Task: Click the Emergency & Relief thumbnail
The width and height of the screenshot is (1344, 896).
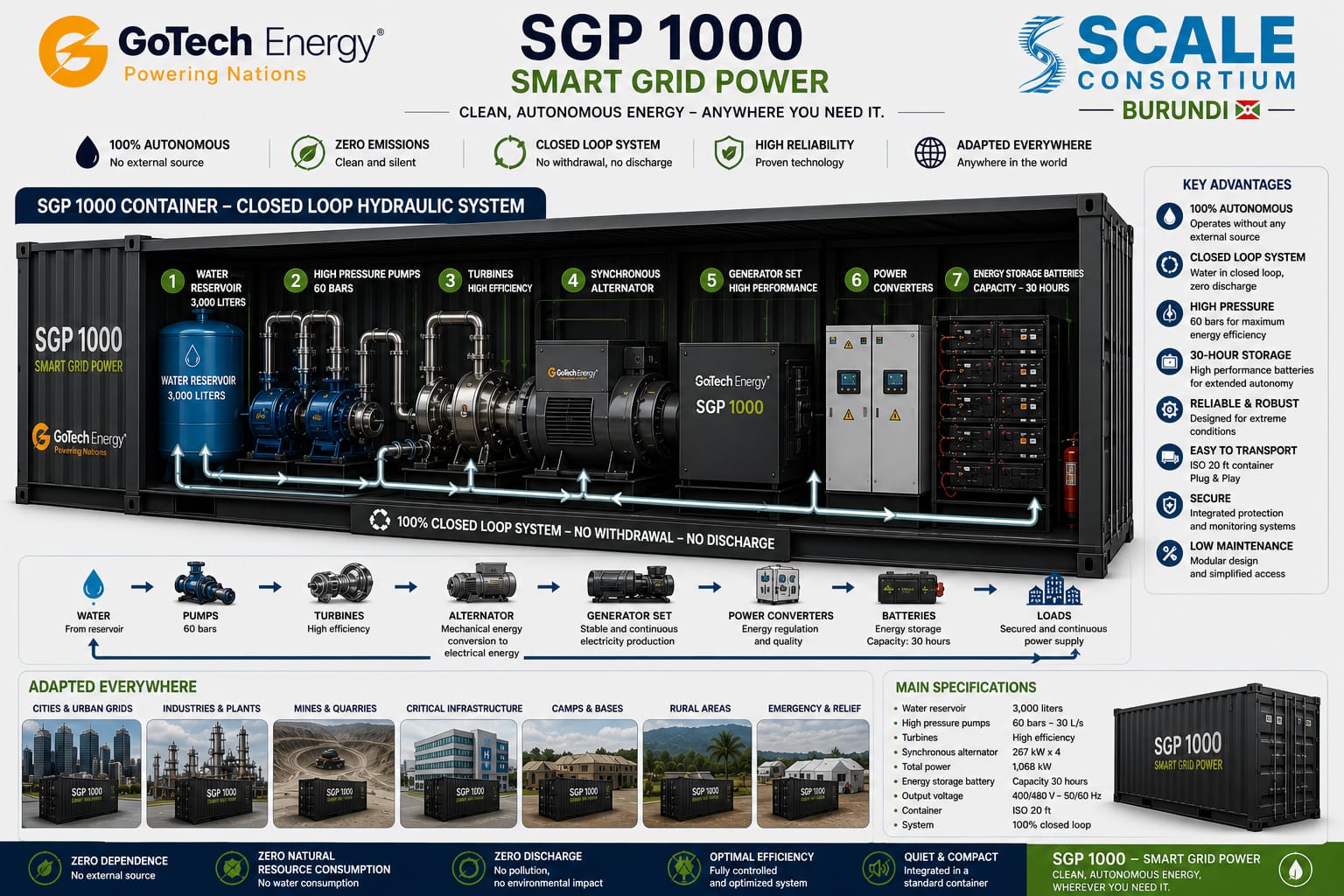Action: click(813, 773)
